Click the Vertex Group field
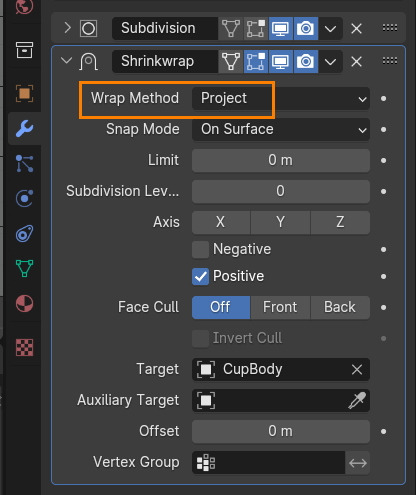Viewport: 416px width, 495px height. [268, 462]
